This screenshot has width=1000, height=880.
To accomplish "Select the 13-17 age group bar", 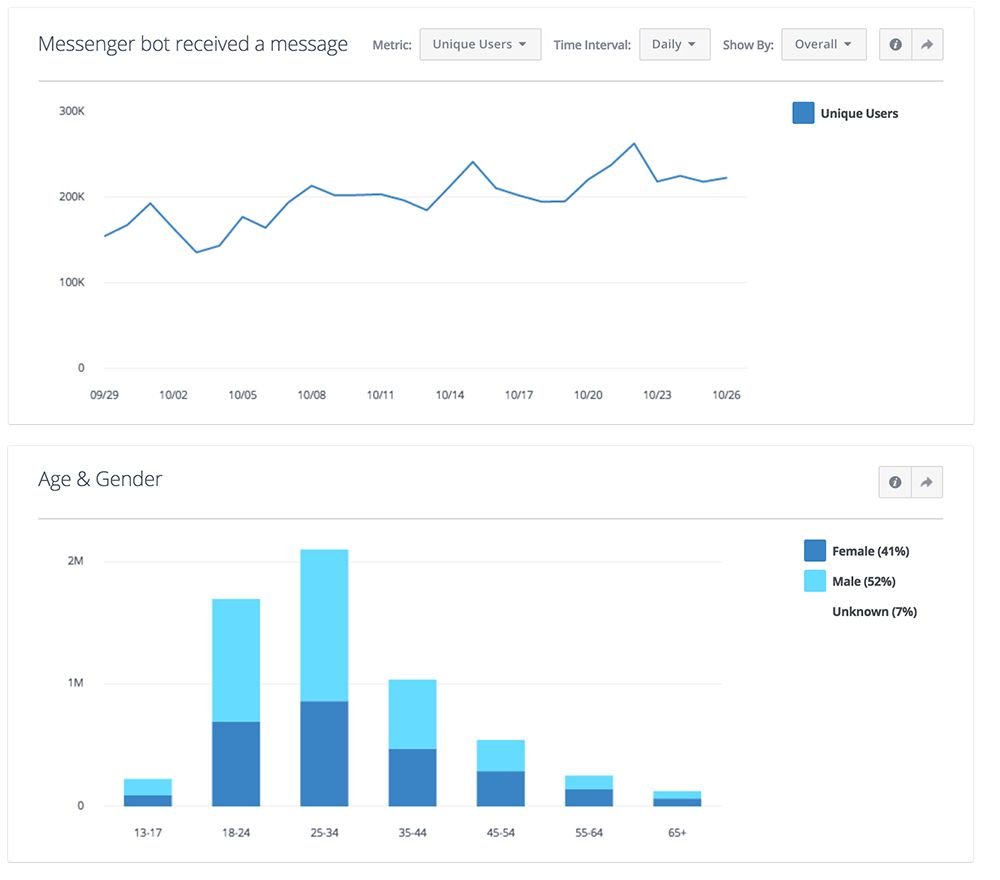I will coord(148,793).
